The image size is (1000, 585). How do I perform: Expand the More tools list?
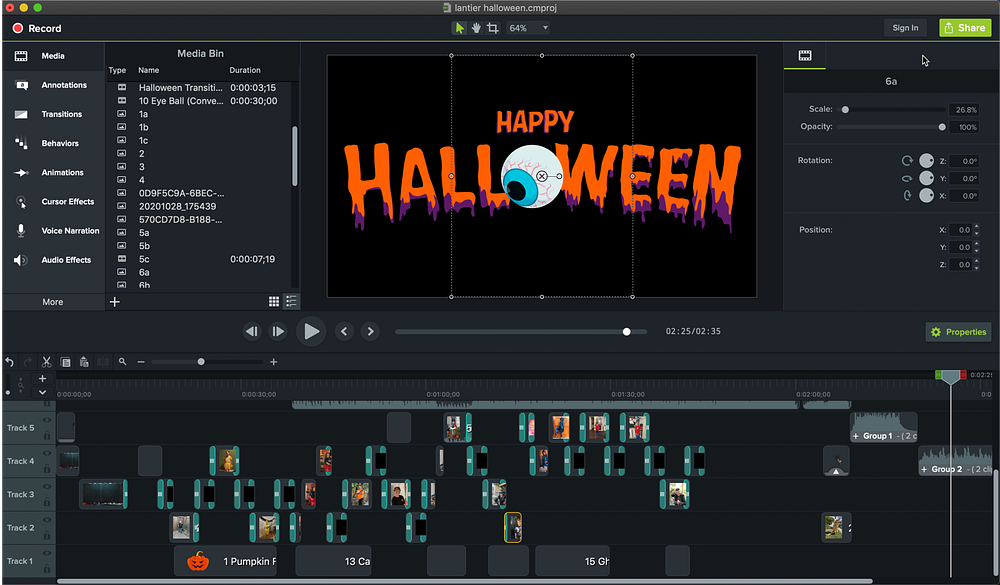pyautogui.click(x=52, y=301)
